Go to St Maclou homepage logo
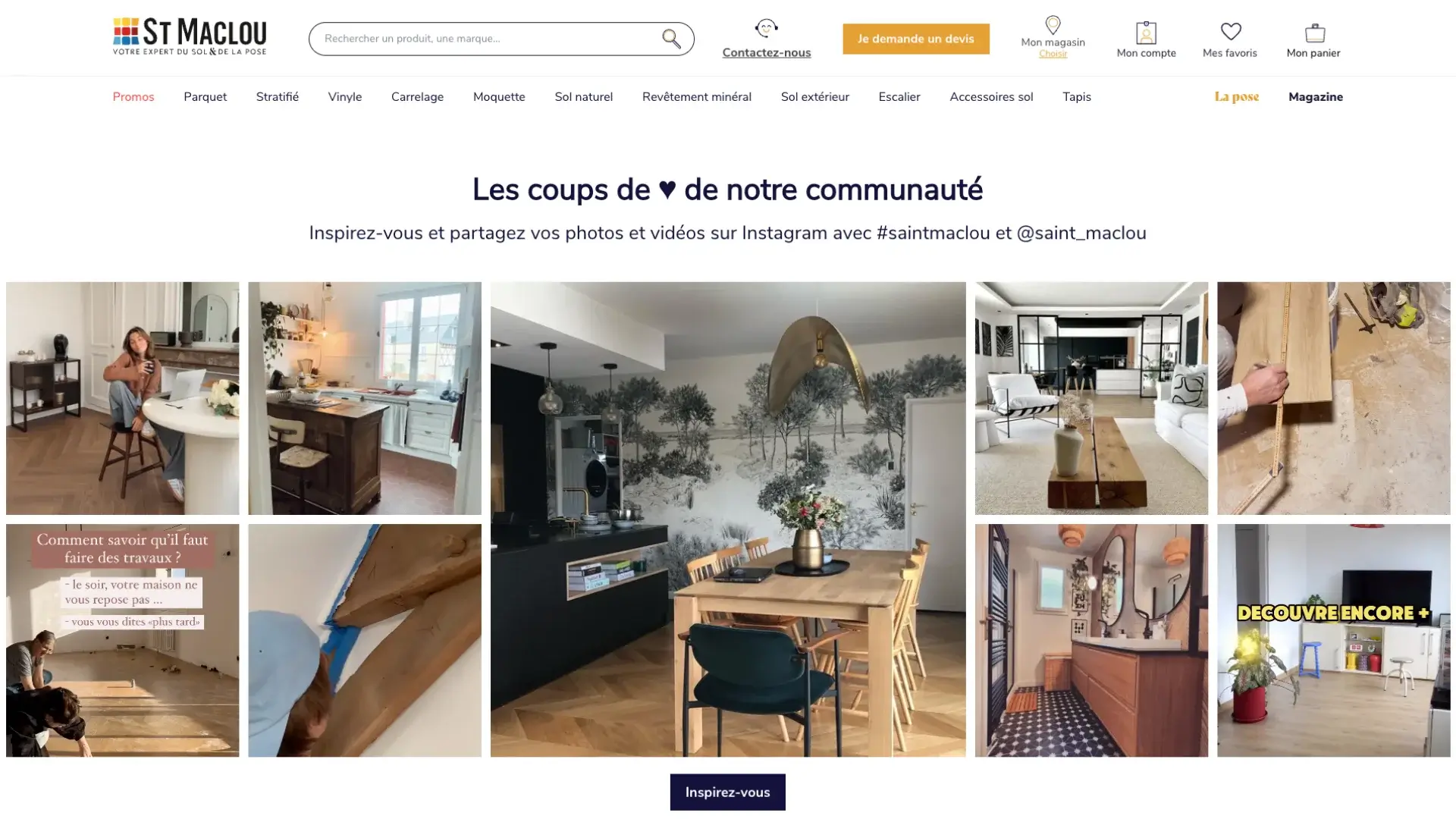 point(190,36)
